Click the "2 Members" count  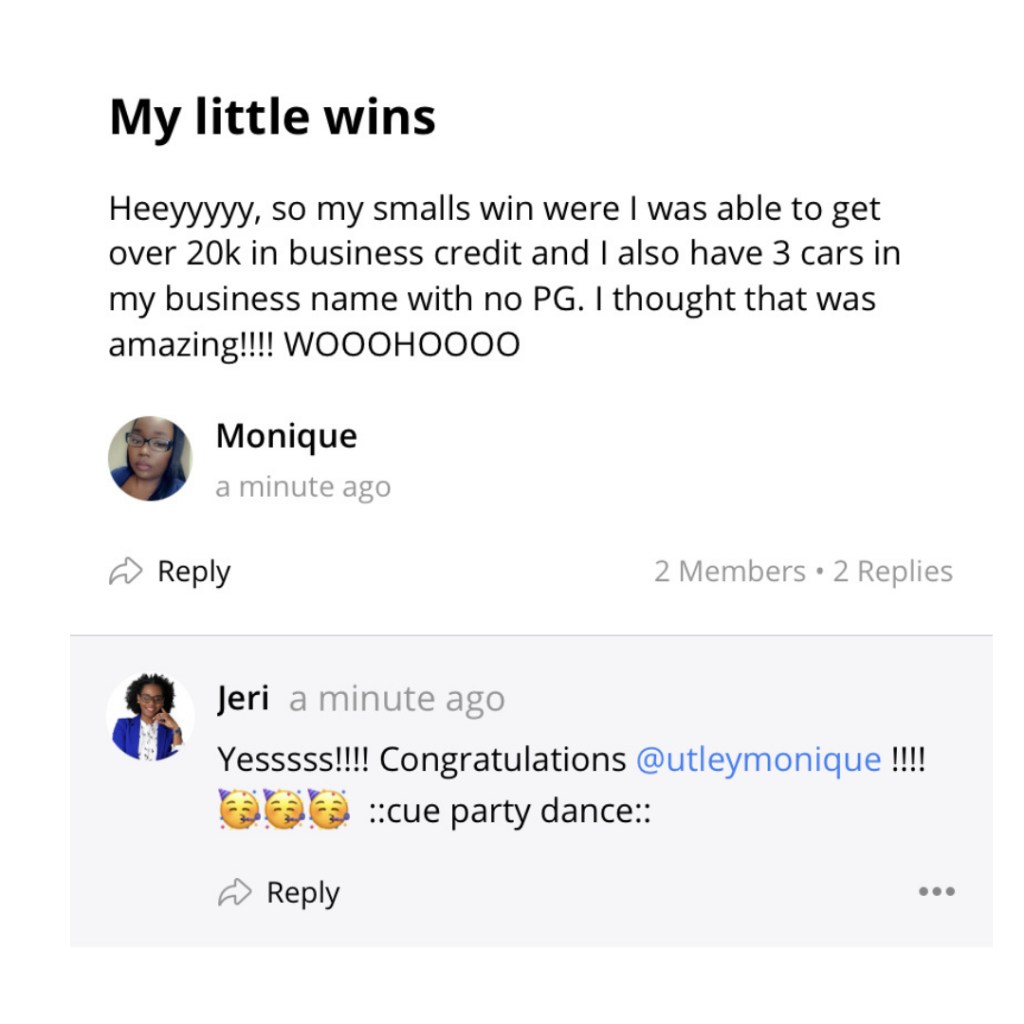[729, 572]
